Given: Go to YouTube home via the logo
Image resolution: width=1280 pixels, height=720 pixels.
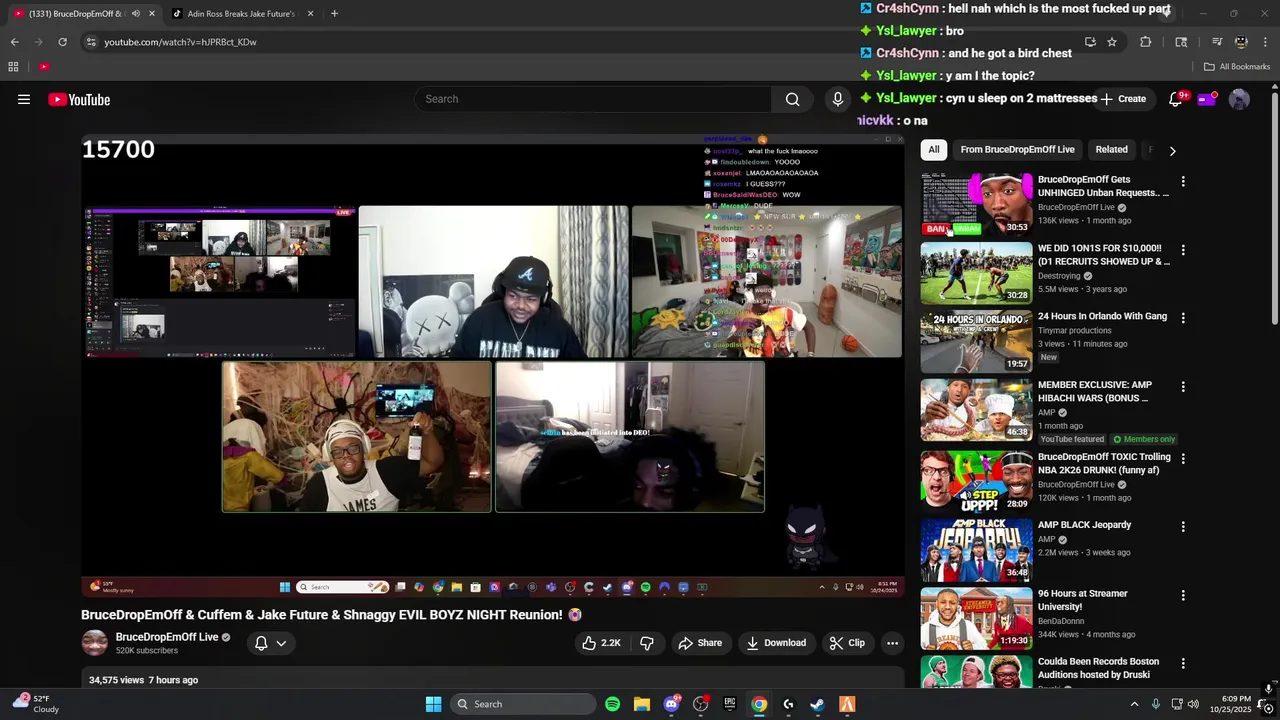Looking at the screenshot, I should [79, 99].
